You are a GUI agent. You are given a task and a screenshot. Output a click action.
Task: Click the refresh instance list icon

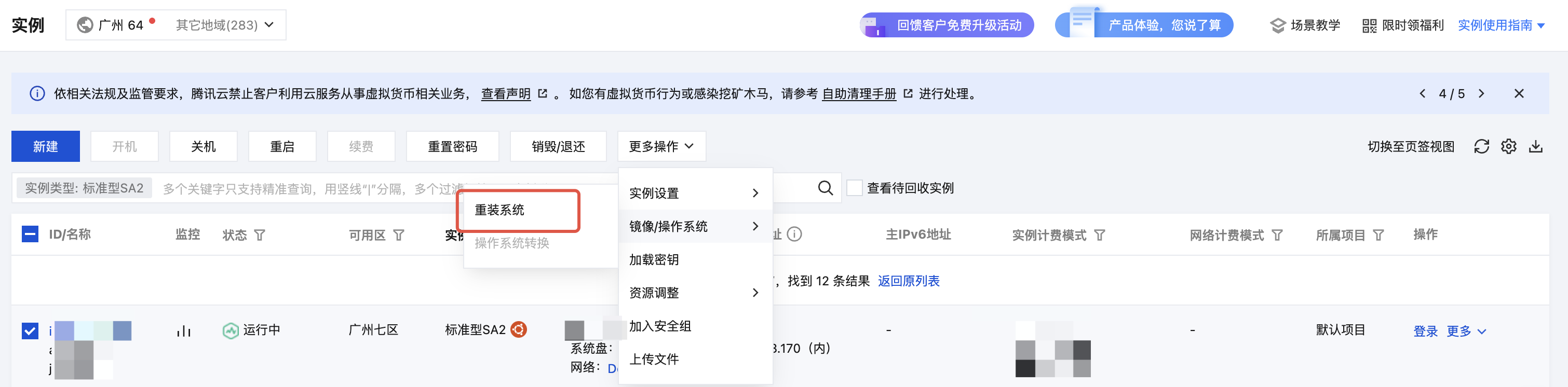pyautogui.click(x=1482, y=147)
